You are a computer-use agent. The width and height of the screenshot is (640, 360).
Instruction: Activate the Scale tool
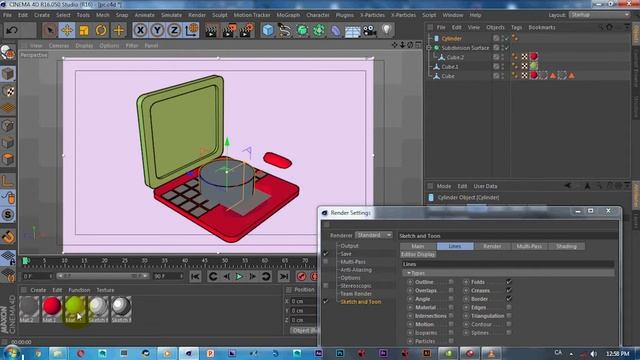84,30
